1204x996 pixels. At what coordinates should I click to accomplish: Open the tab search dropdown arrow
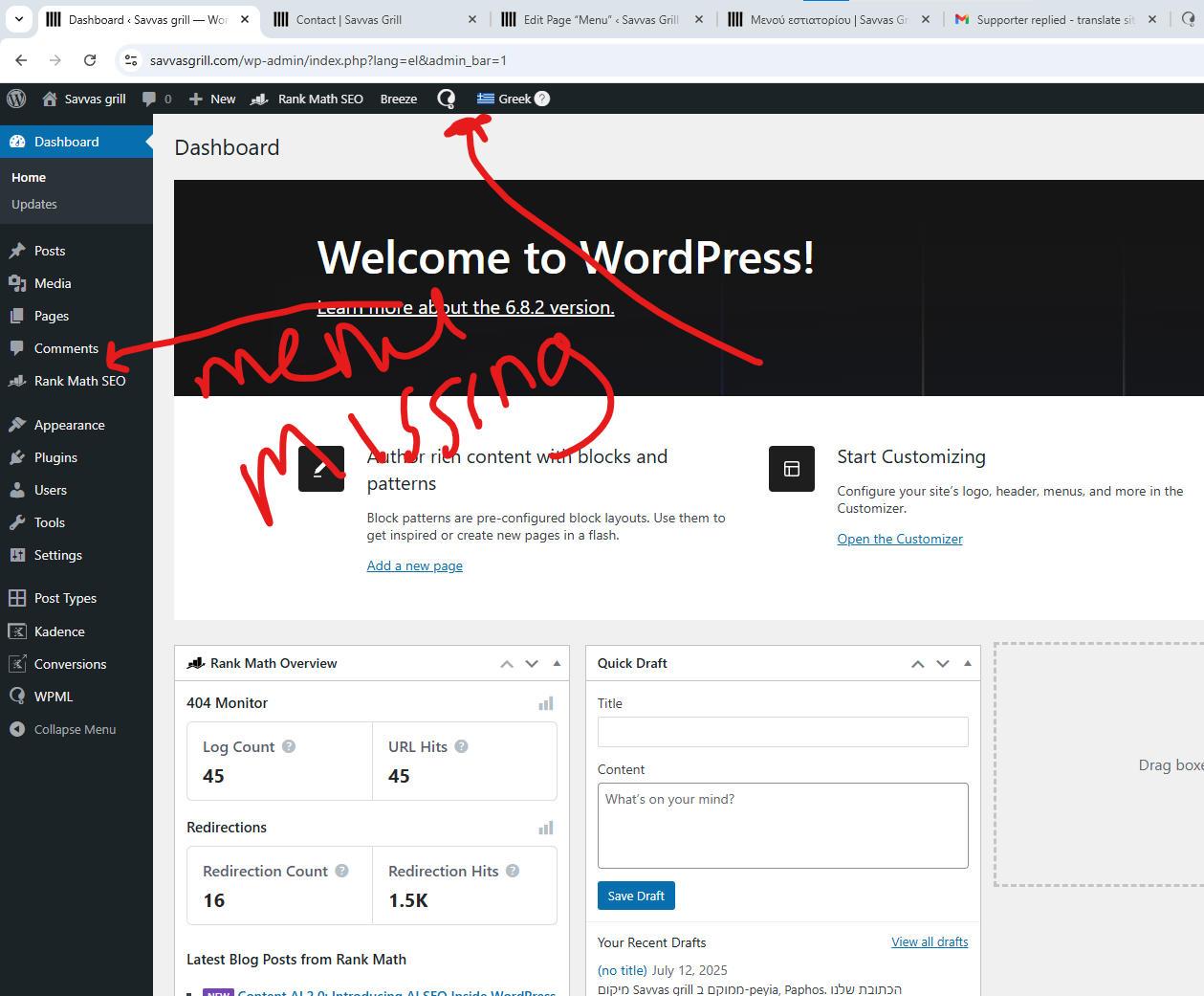tap(19, 19)
